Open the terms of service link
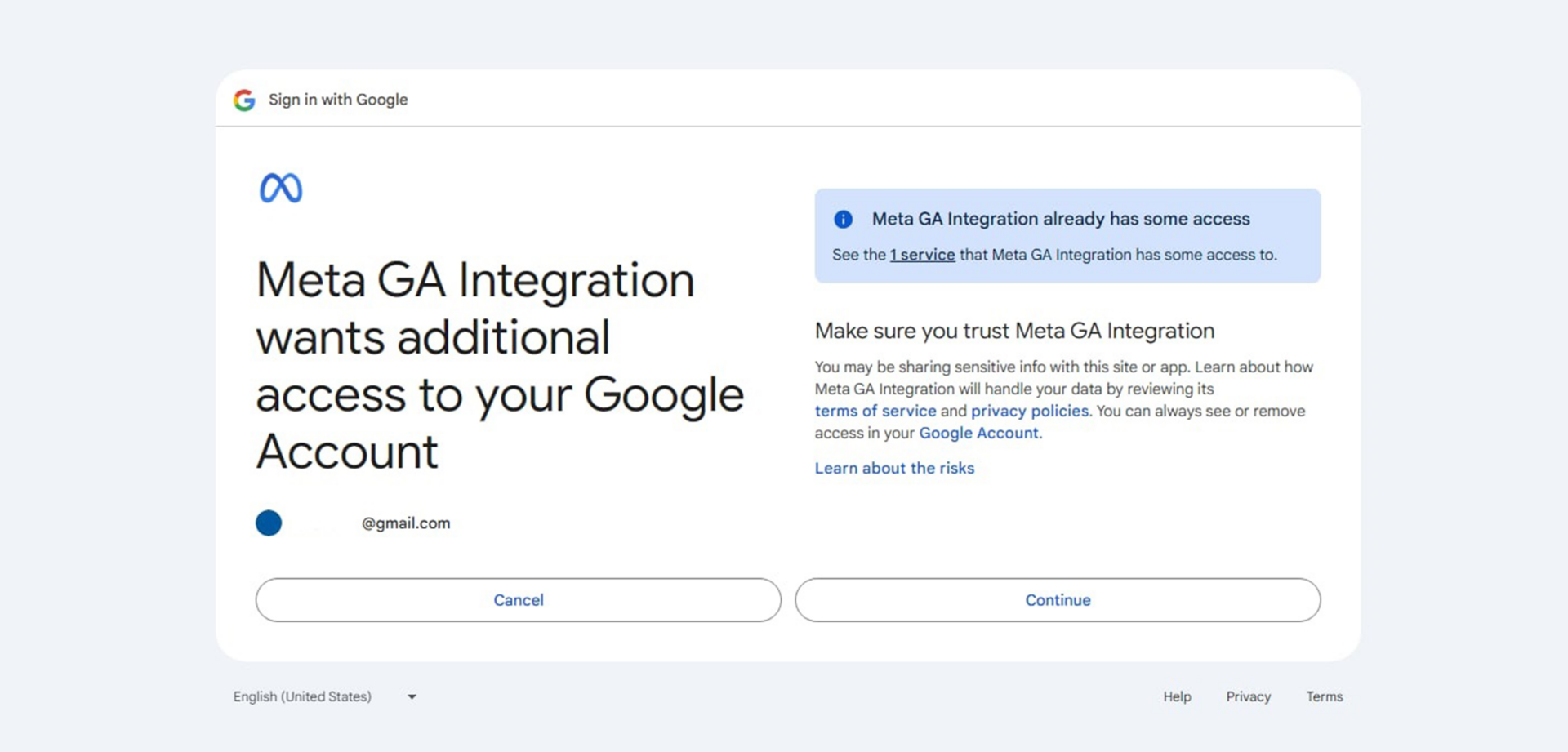Viewport: 1568px width, 752px height. point(875,411)
